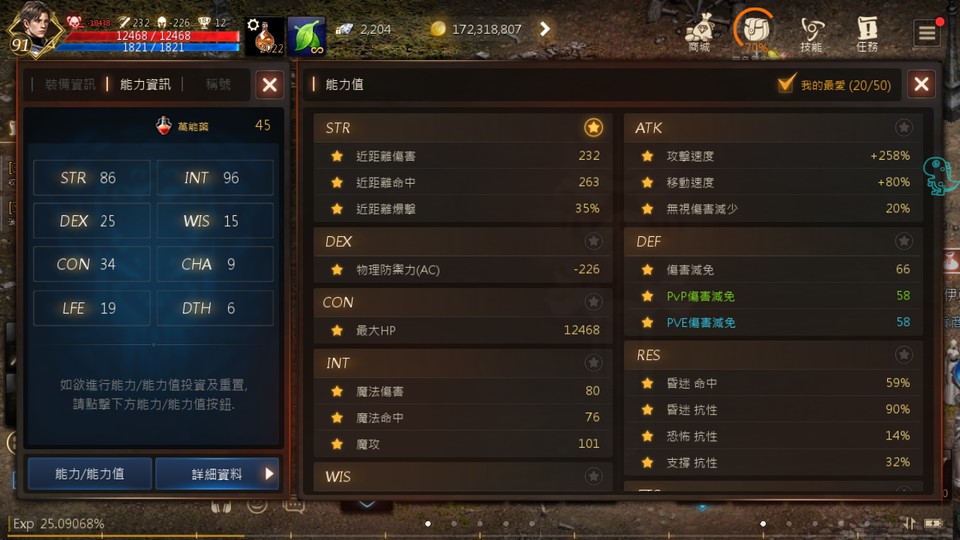Image resolution: width=960 pixels, height=540 pixels.
Task: Expand 詳細資料 detailed info arrow
Action: 269,473
